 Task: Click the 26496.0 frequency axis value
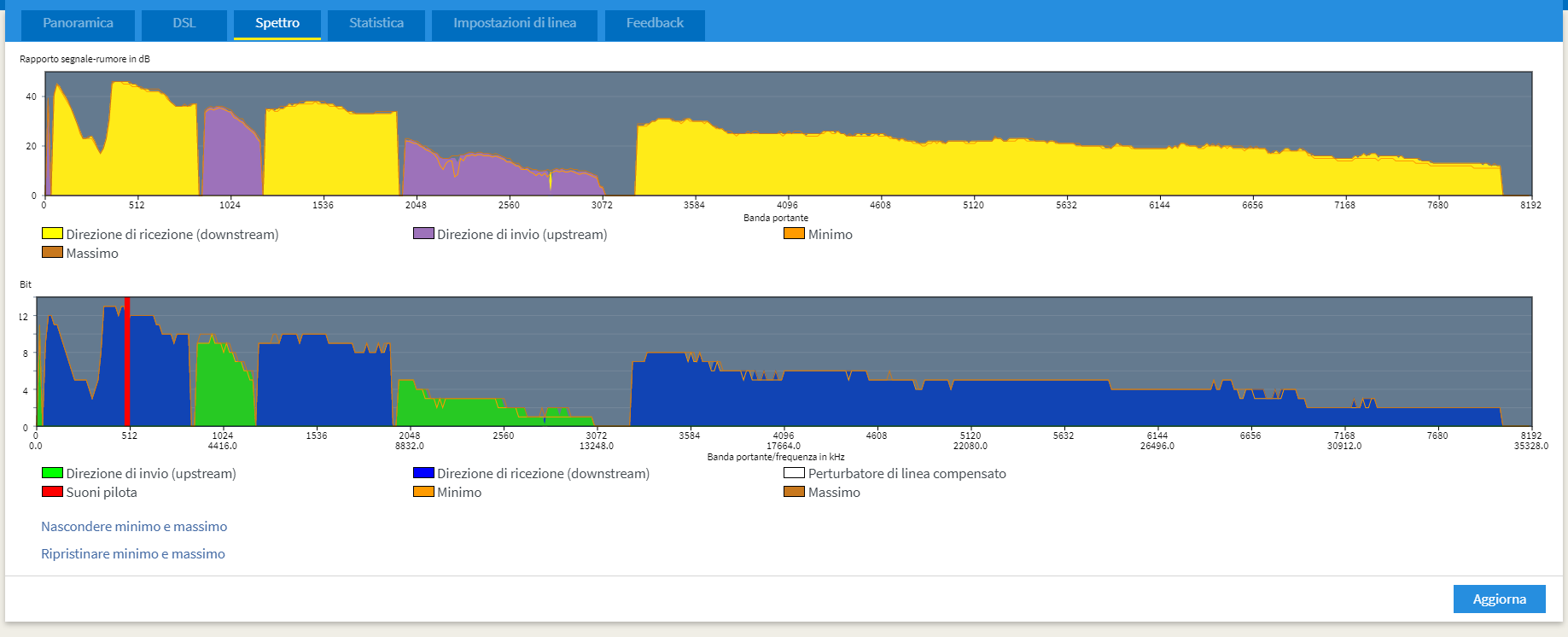point(1157,446)
